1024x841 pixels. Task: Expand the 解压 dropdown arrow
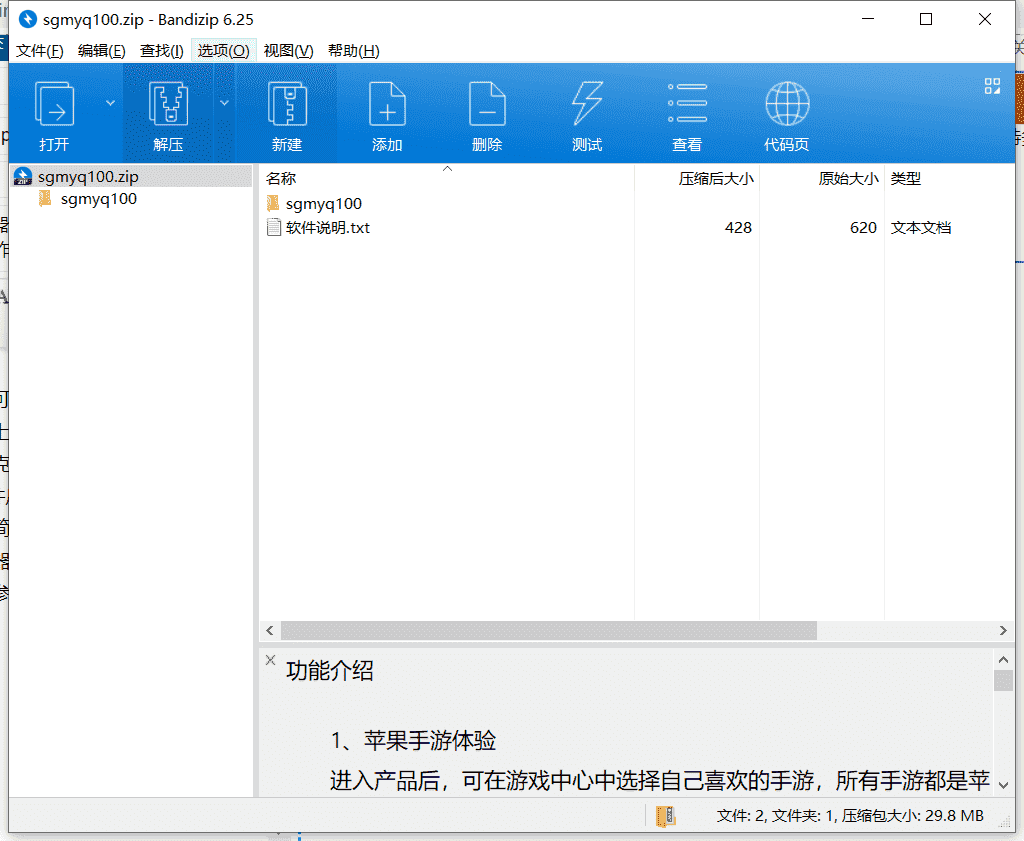click(224, 103)
